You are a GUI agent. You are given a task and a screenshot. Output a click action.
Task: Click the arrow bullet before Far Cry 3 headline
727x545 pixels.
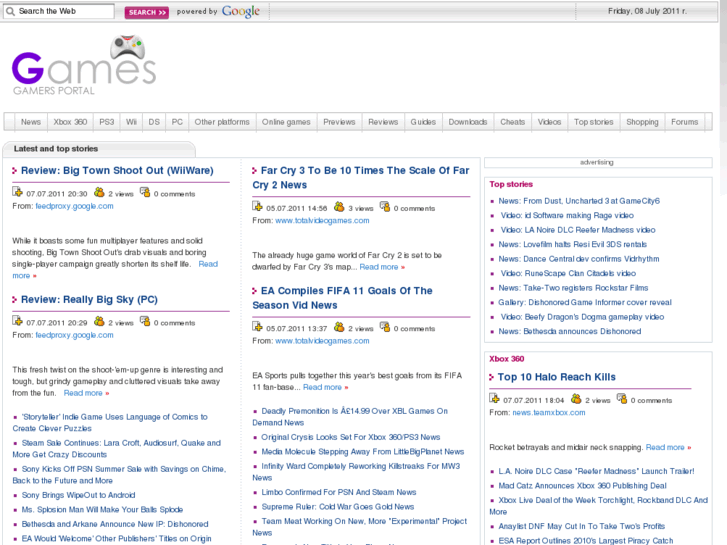click(x=255, y=171)
